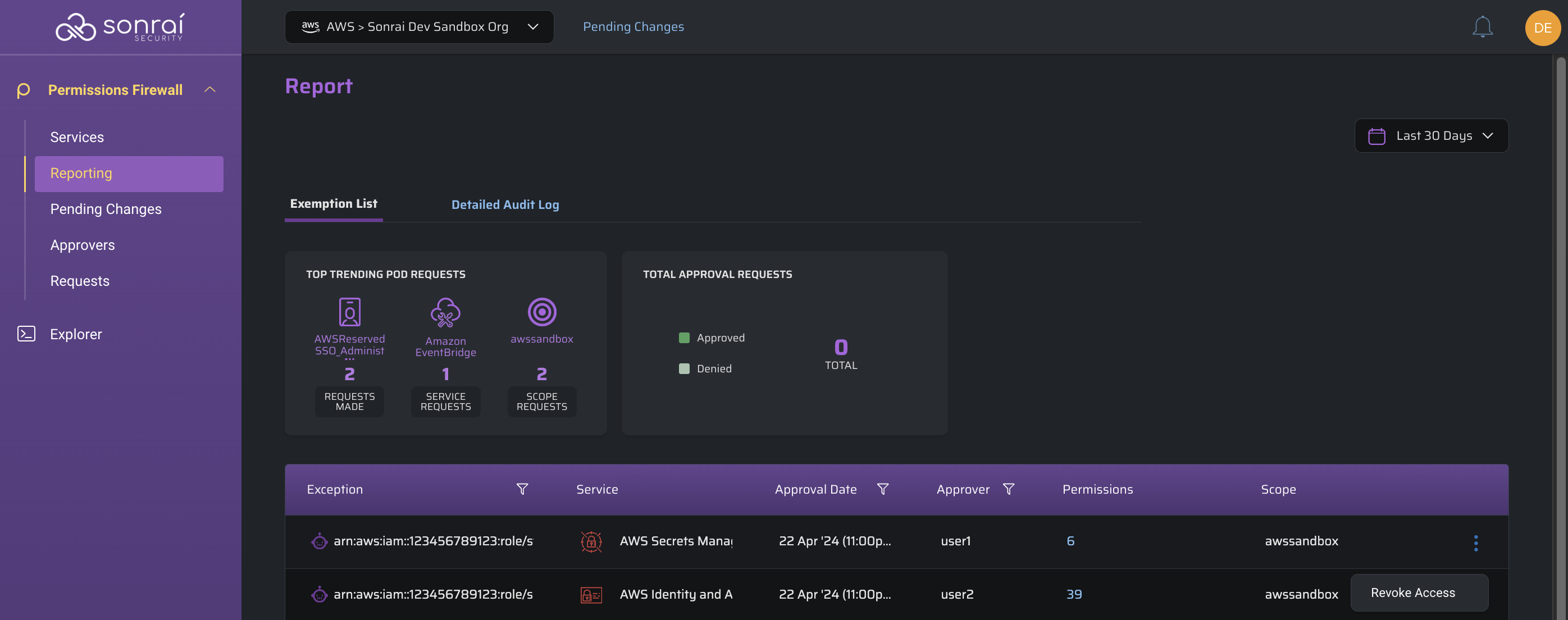Click the green Approved legend swatch

(x=684, y=338)
